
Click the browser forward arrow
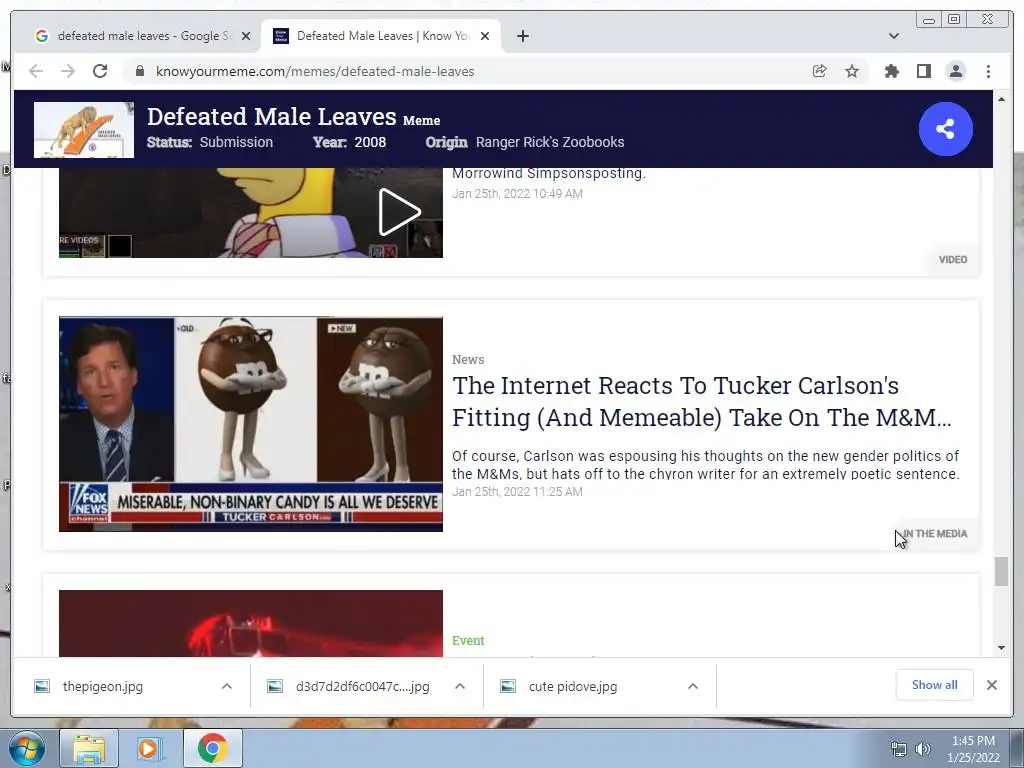68,71
